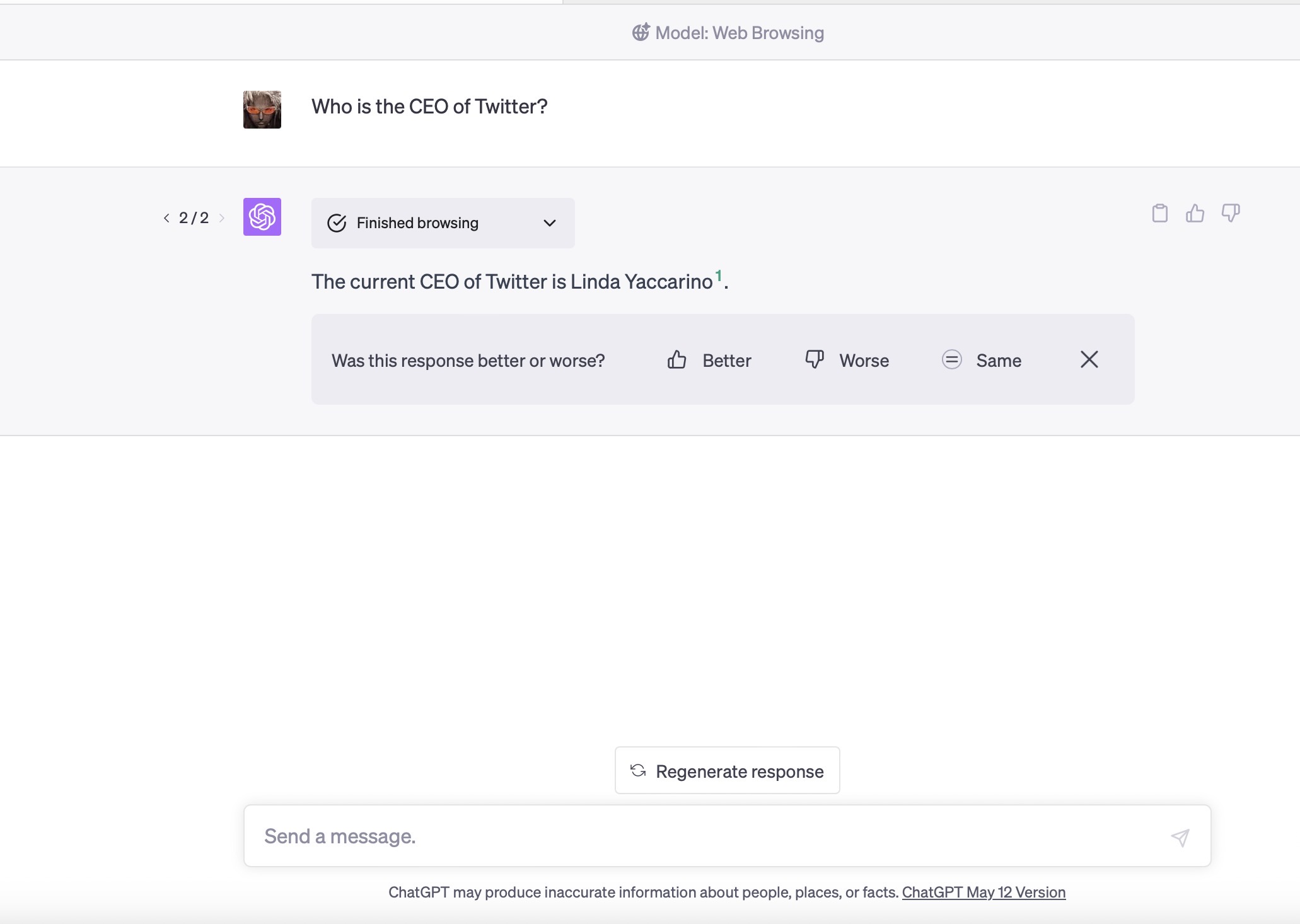Rate response as Worse
1300x924 pixels.
(x=847, y=361)
